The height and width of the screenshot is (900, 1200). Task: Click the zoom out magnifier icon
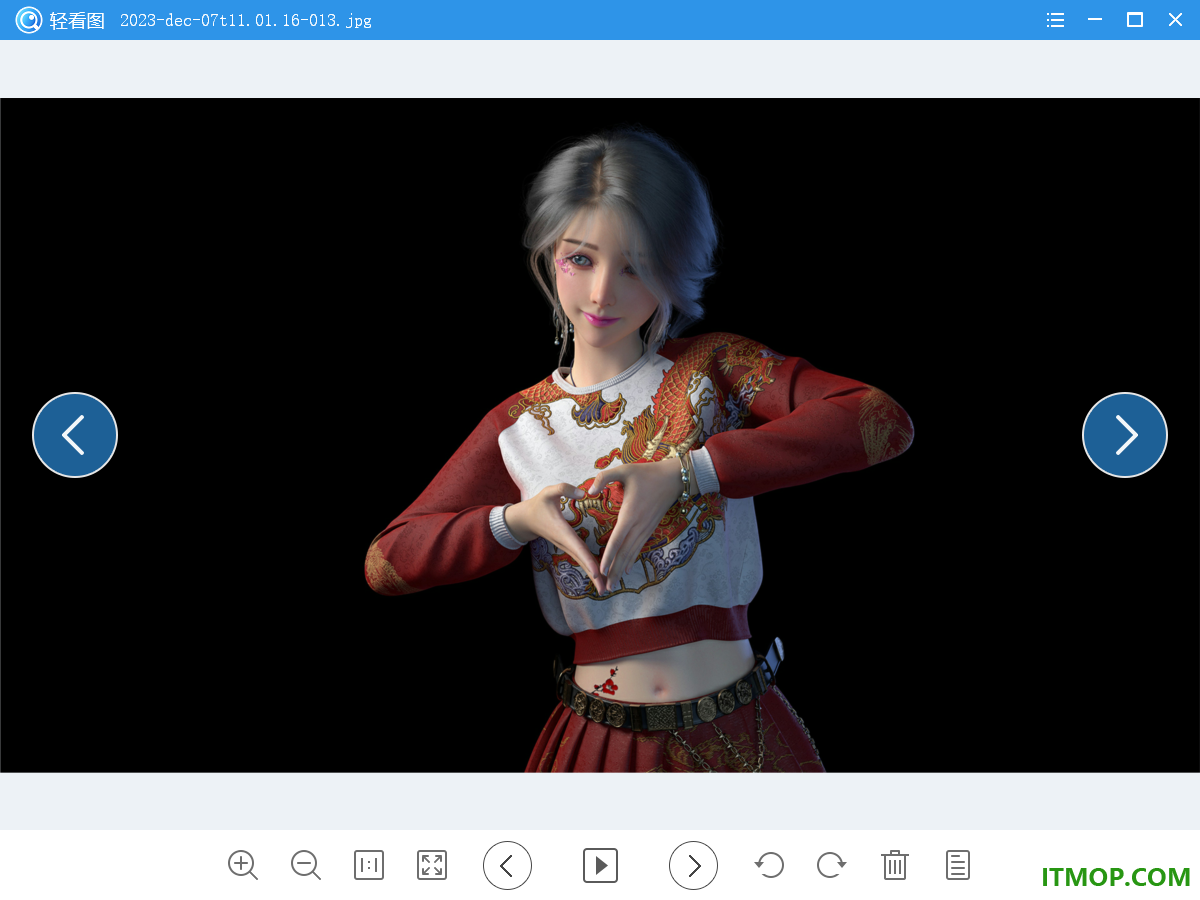click(306, 865)
